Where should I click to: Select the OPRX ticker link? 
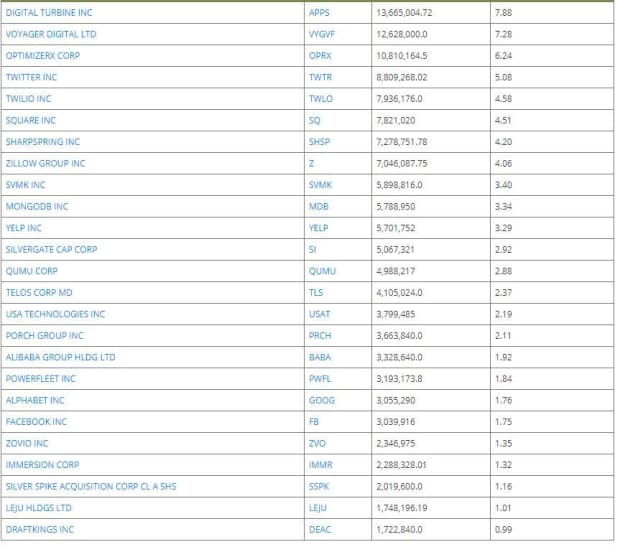click(x=320, y=56)
